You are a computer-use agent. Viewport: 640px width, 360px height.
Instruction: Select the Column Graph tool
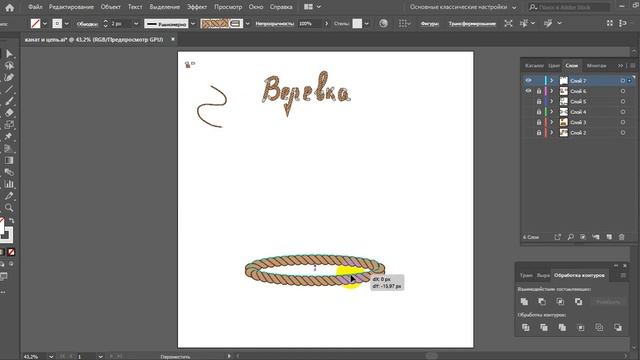pos(9,184)
